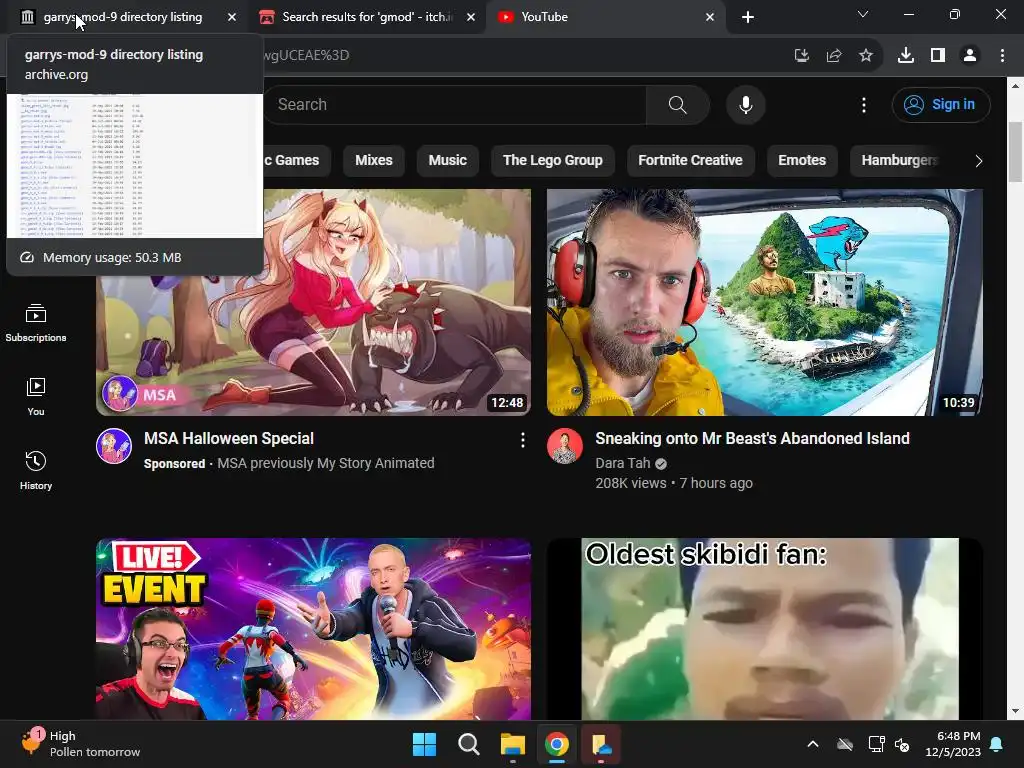Viewport: 1024px width, 768px height.
Task: Click the Sign in button
Action: [x=941, y=104]
